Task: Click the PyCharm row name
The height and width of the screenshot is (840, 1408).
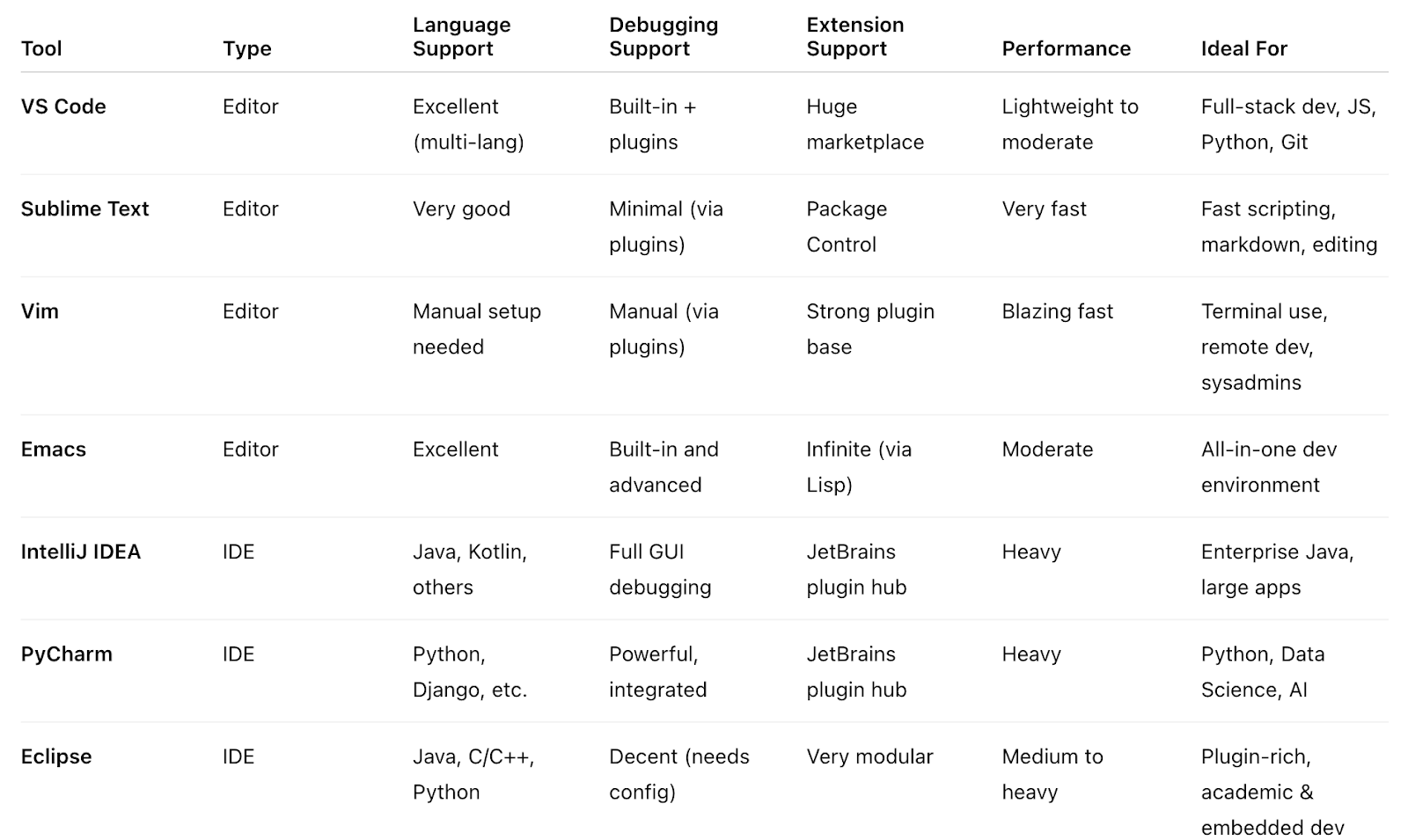Action: click(x=67, y=654)
